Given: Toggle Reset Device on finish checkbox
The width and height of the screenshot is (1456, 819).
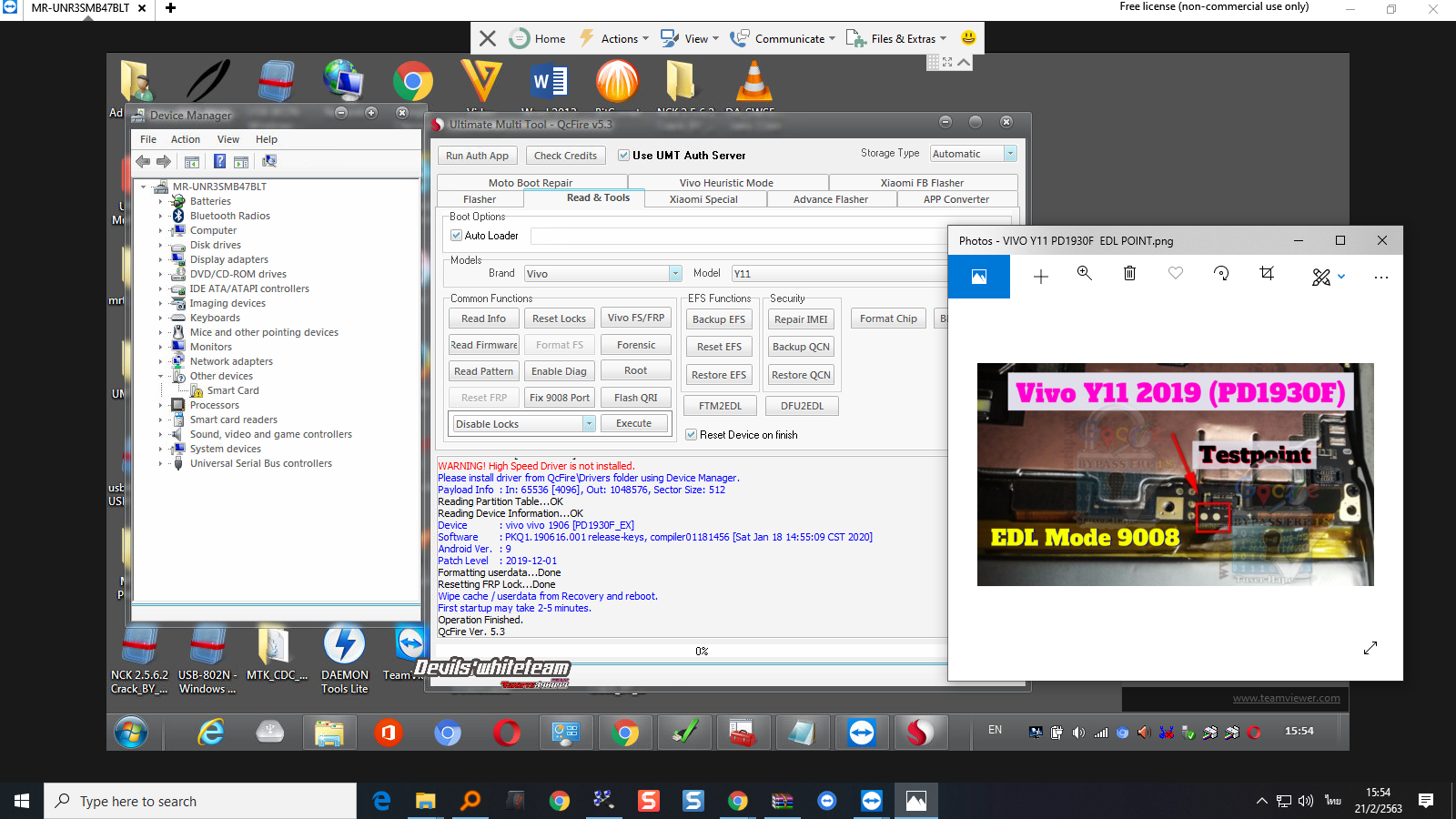Looking at the screenshot, I should tap(692, 435).
